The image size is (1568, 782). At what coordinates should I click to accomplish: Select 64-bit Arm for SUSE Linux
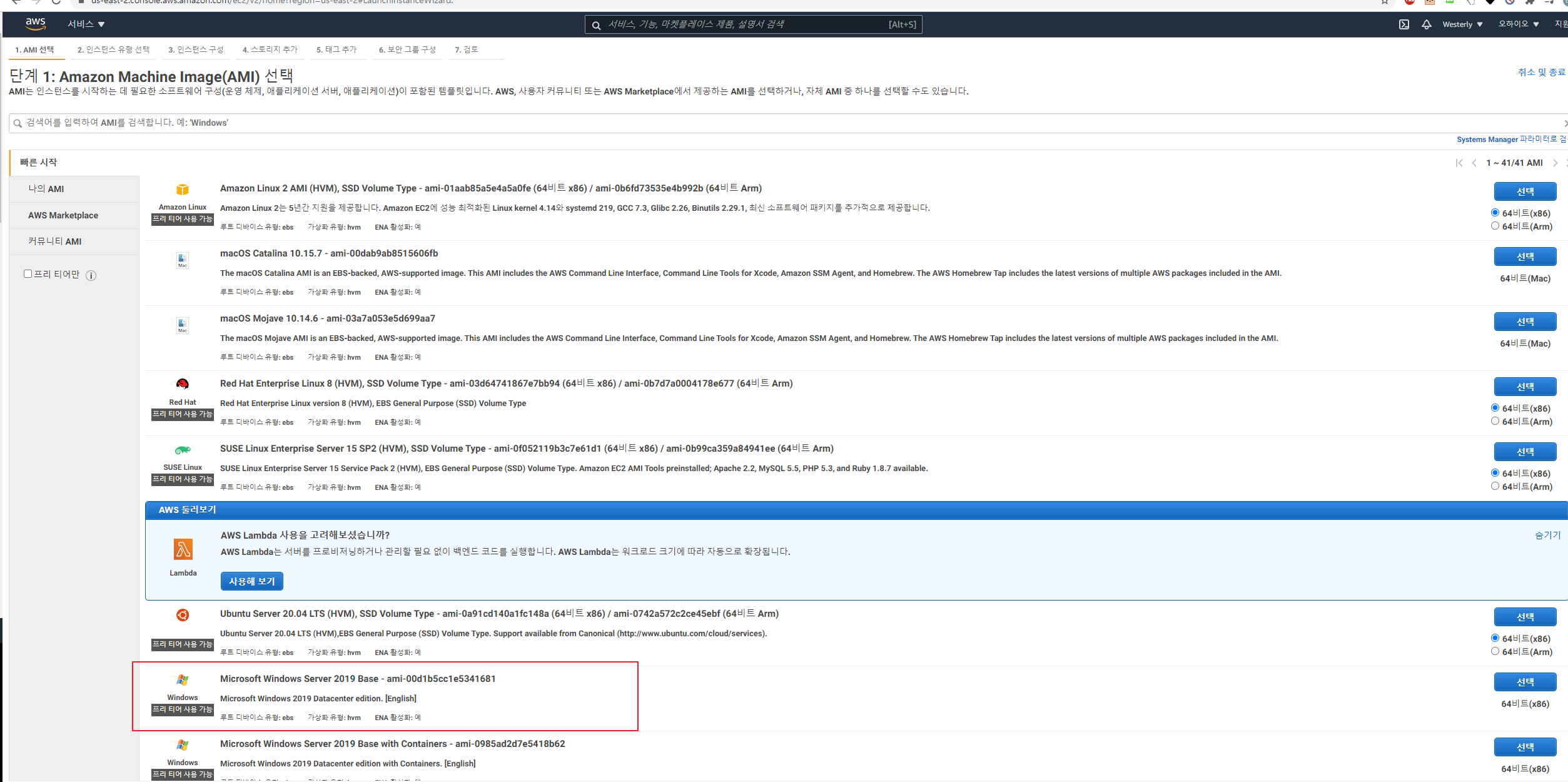1495,486
